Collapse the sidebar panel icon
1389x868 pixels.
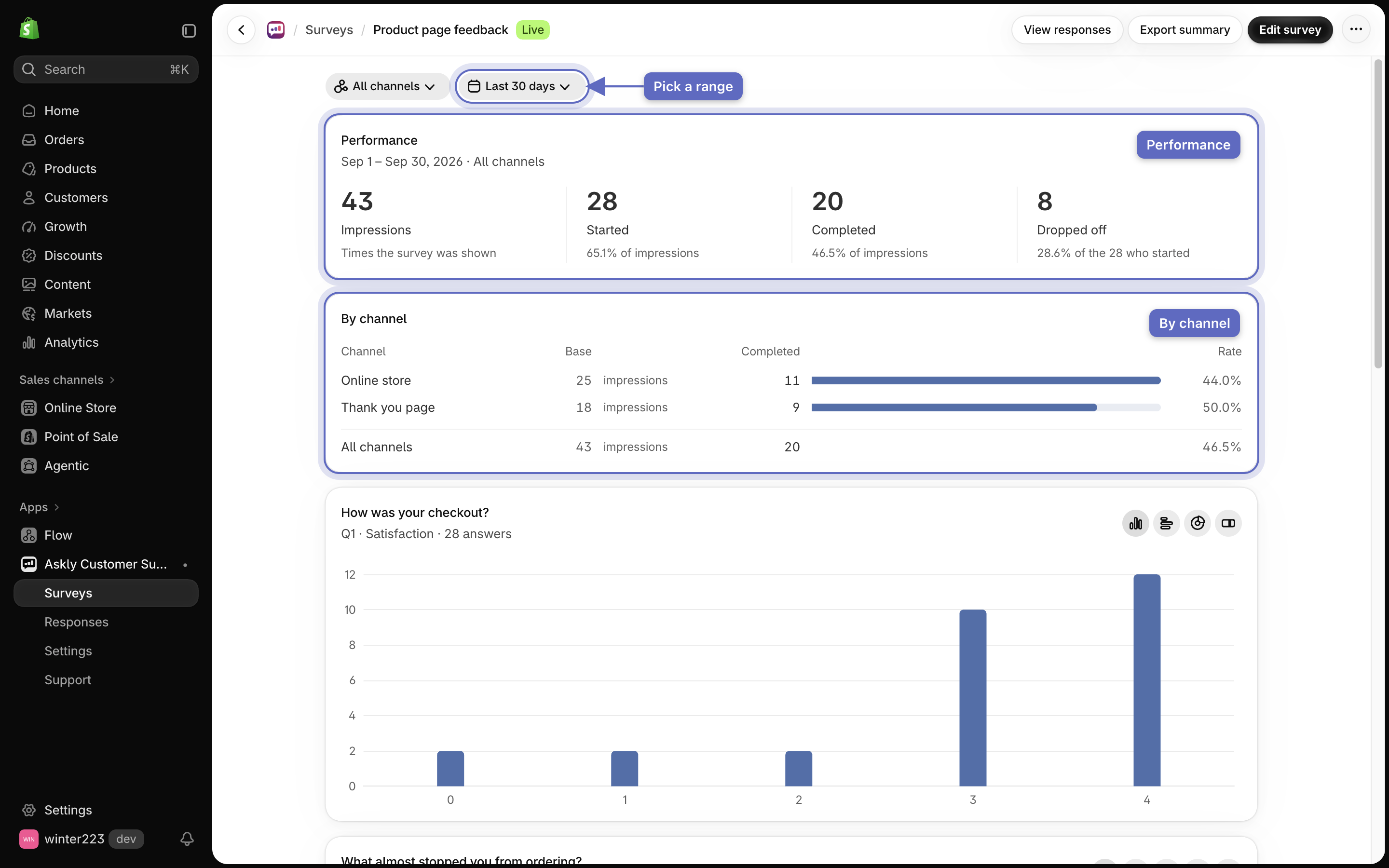[x=189, y=30]
